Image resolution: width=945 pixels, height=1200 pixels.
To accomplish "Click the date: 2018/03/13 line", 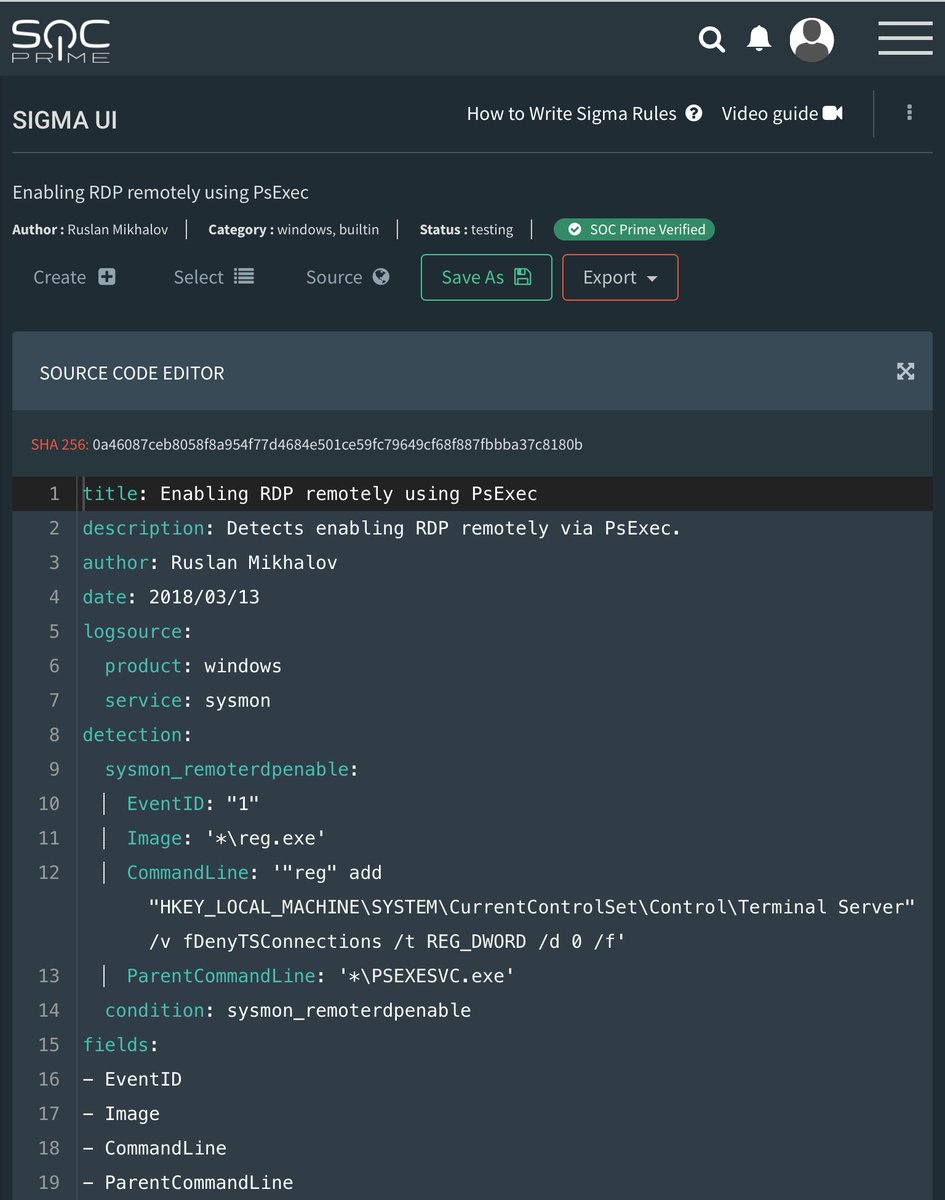I will pos(171,597).
